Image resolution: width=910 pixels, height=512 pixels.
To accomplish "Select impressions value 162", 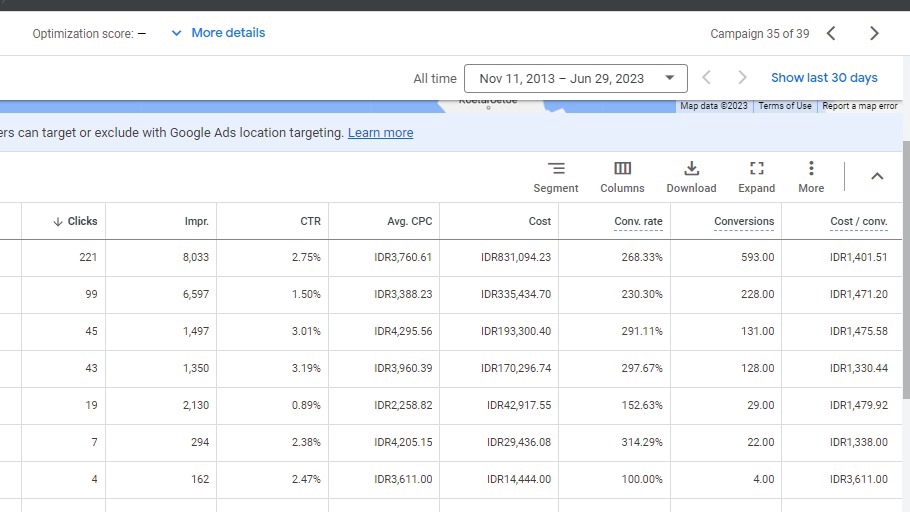I will pyautogui.click(x=200, y=479).
